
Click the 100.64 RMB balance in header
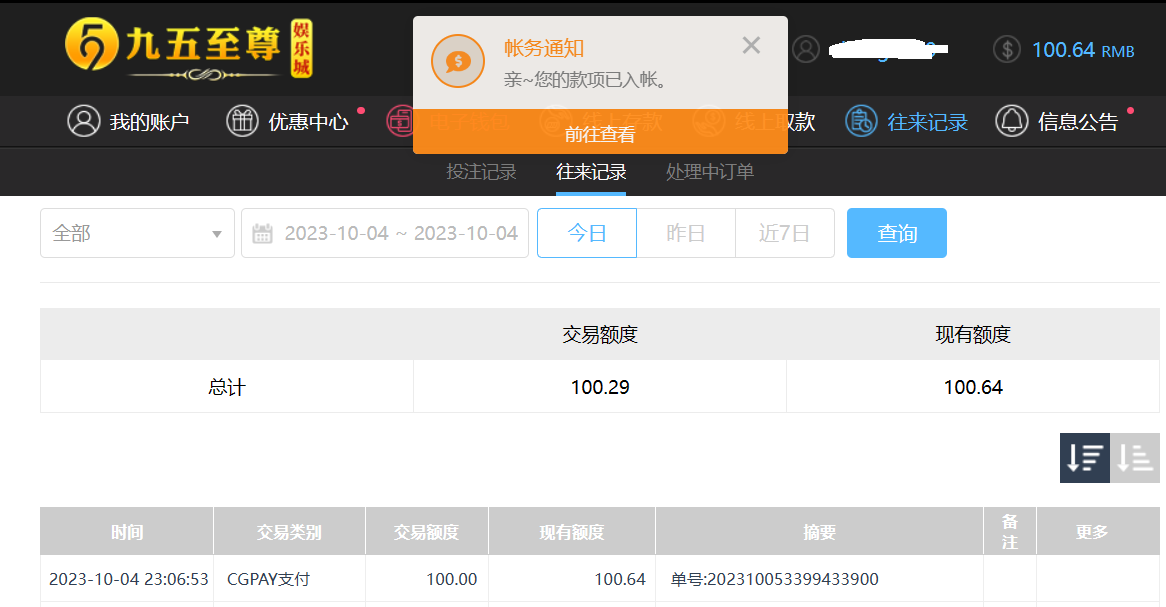(1083, 50)
